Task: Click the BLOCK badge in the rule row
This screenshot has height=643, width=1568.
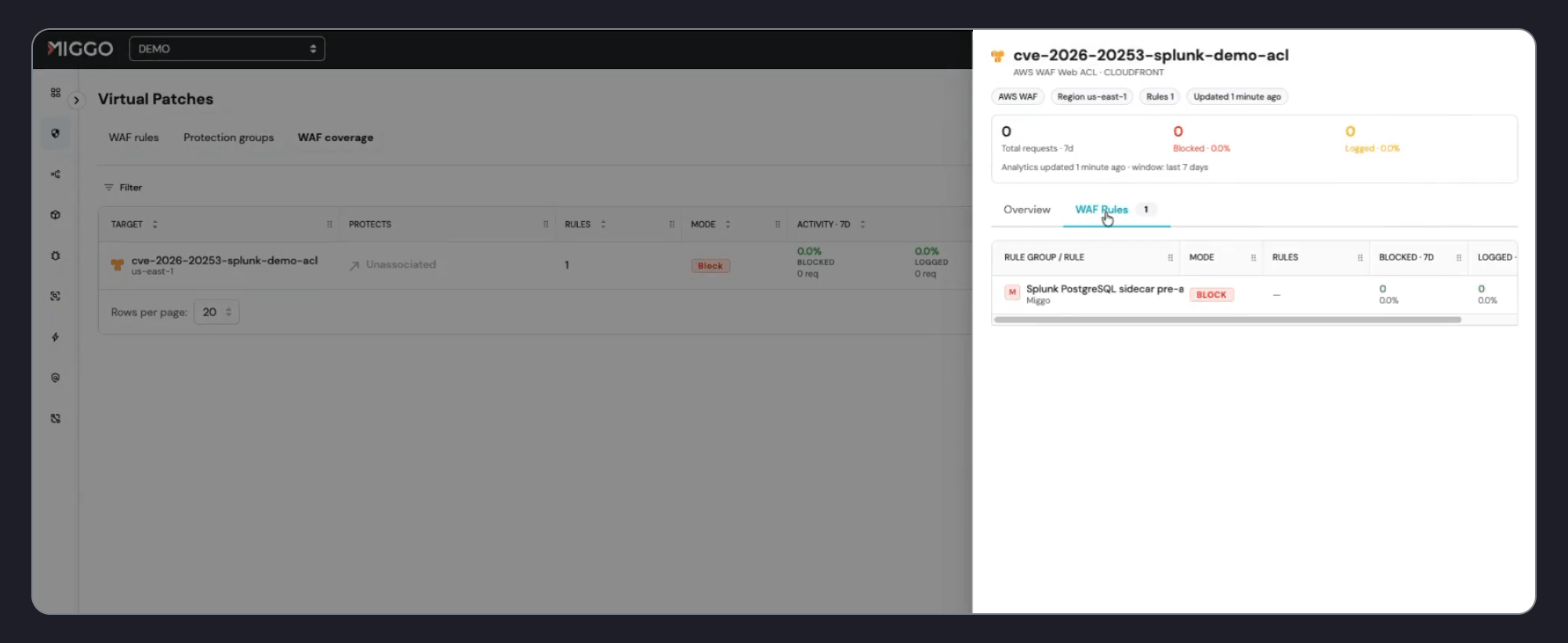Action: click(1211, 295)
